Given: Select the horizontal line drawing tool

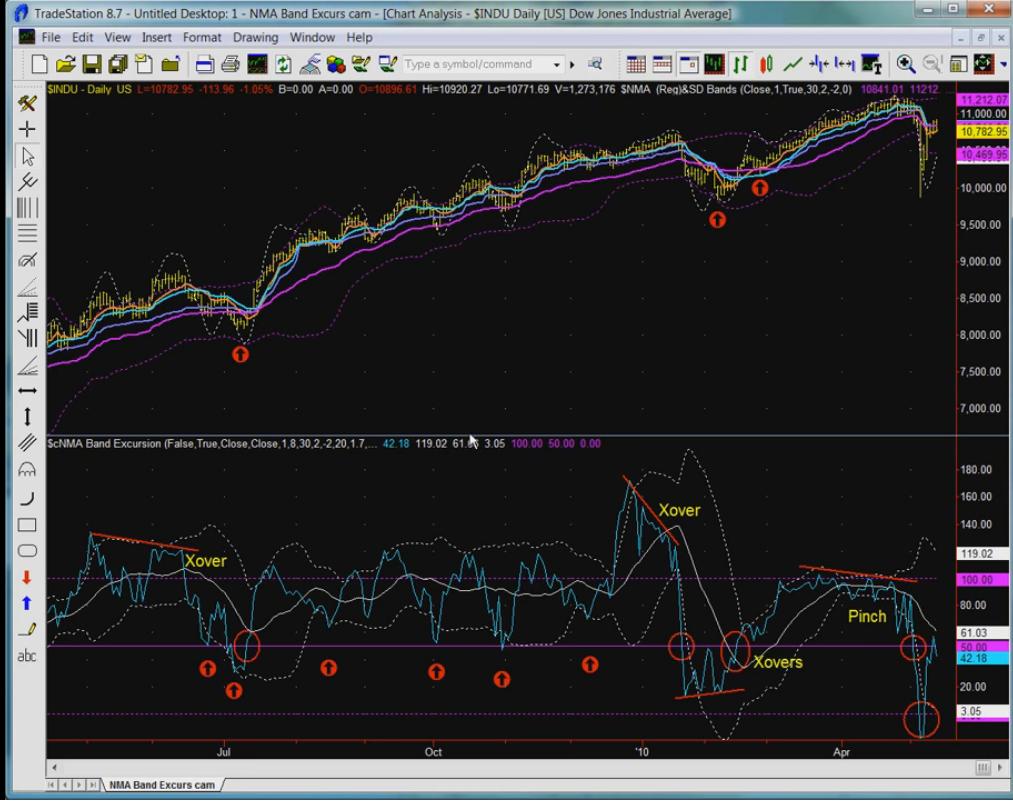Looking at the screenshot, I should (27, 390).
